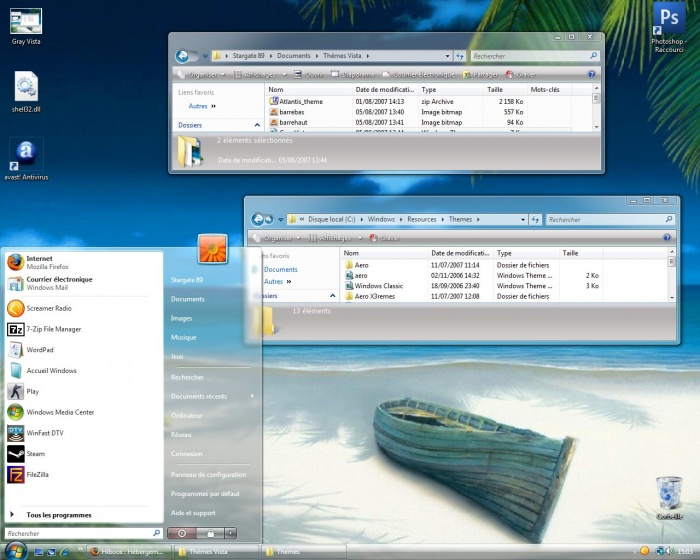Select the Atlantis_theme zip file
Image resolution: width=700 pixels, height=560 pixels.
300,101
